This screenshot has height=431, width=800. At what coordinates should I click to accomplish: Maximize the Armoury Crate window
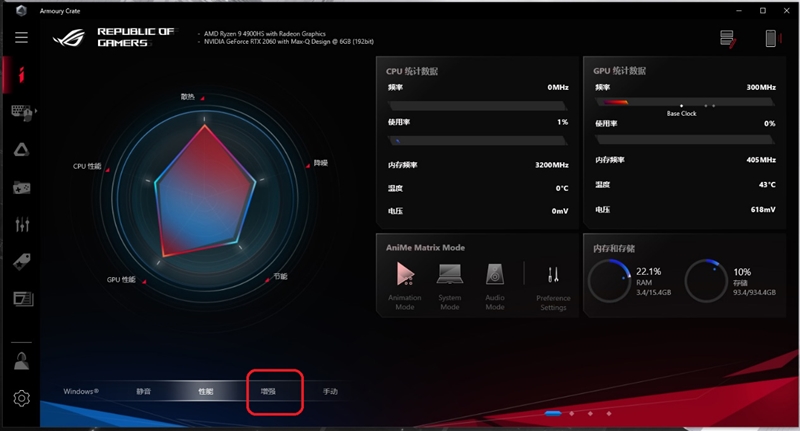[x=763, y=11]
